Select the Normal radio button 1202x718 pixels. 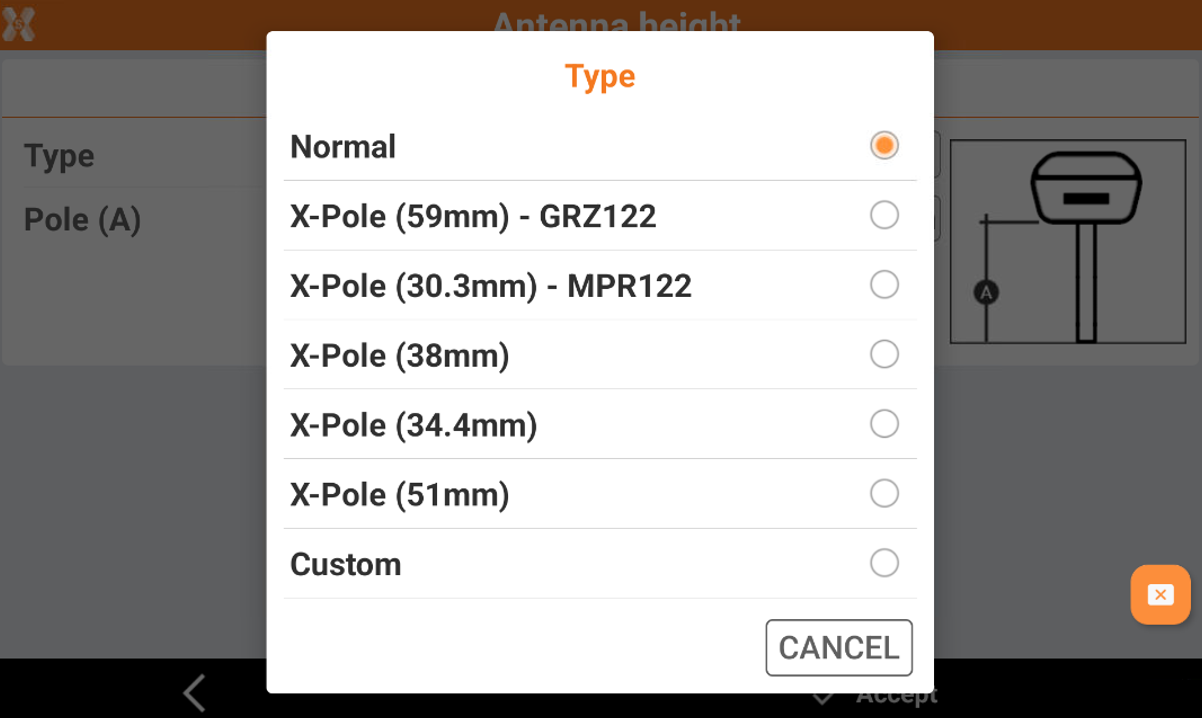click(884, 146)
